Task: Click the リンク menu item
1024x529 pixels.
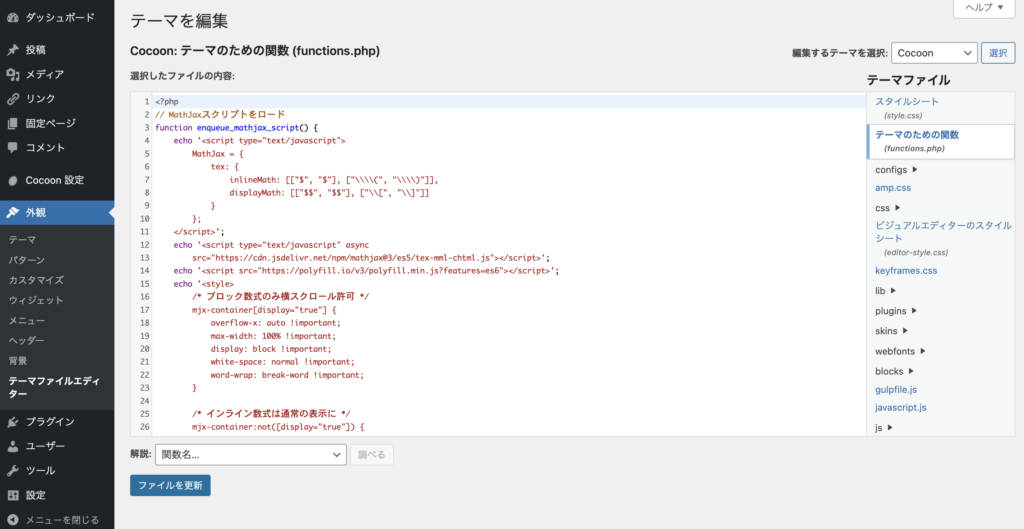Action: coord(40,99)
